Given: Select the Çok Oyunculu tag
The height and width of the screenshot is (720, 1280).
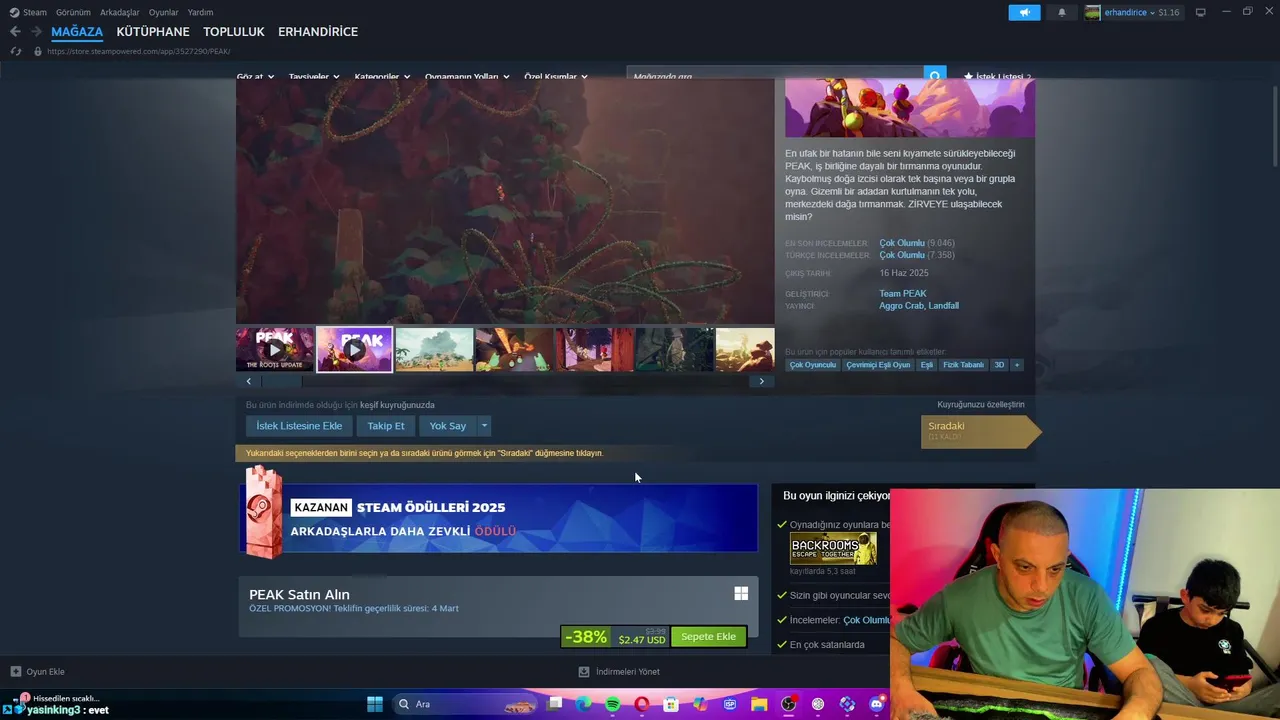Looking at the screenshot, I should (813, 365).
